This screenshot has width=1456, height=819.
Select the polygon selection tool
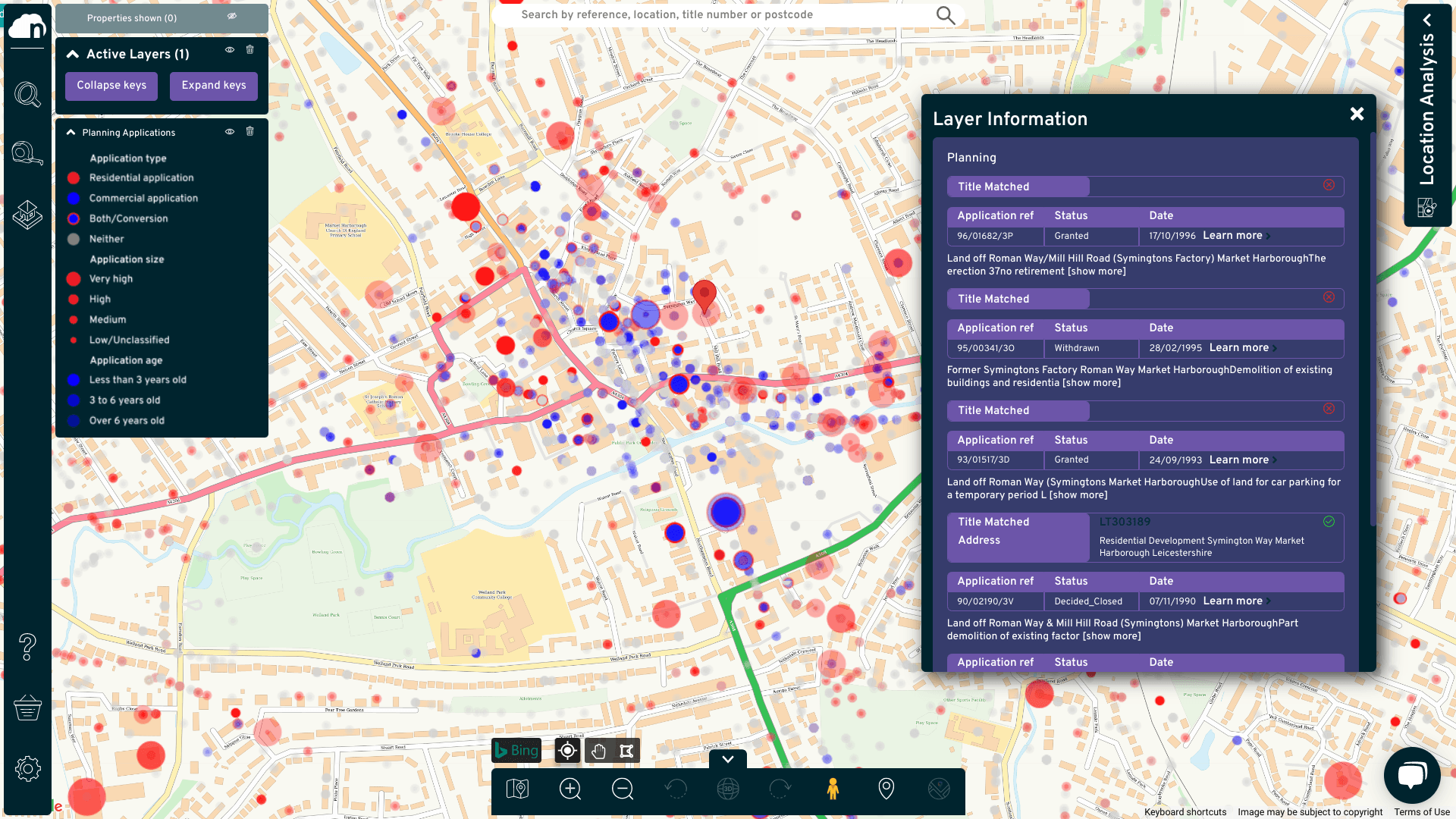pyautogui.click(x=626, y=751)
